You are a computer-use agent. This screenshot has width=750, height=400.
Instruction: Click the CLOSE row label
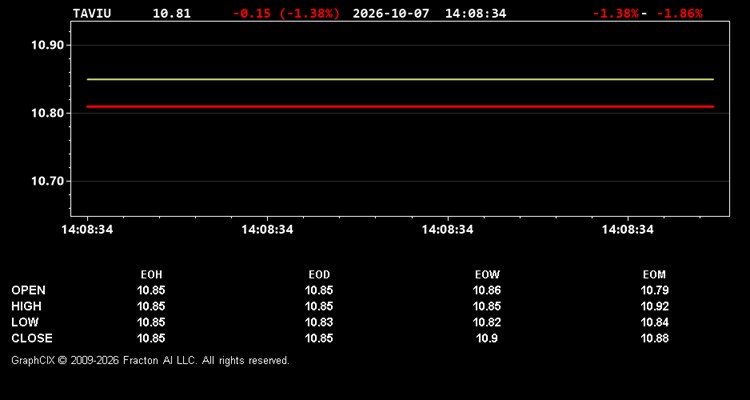click(x=32, y=338)
